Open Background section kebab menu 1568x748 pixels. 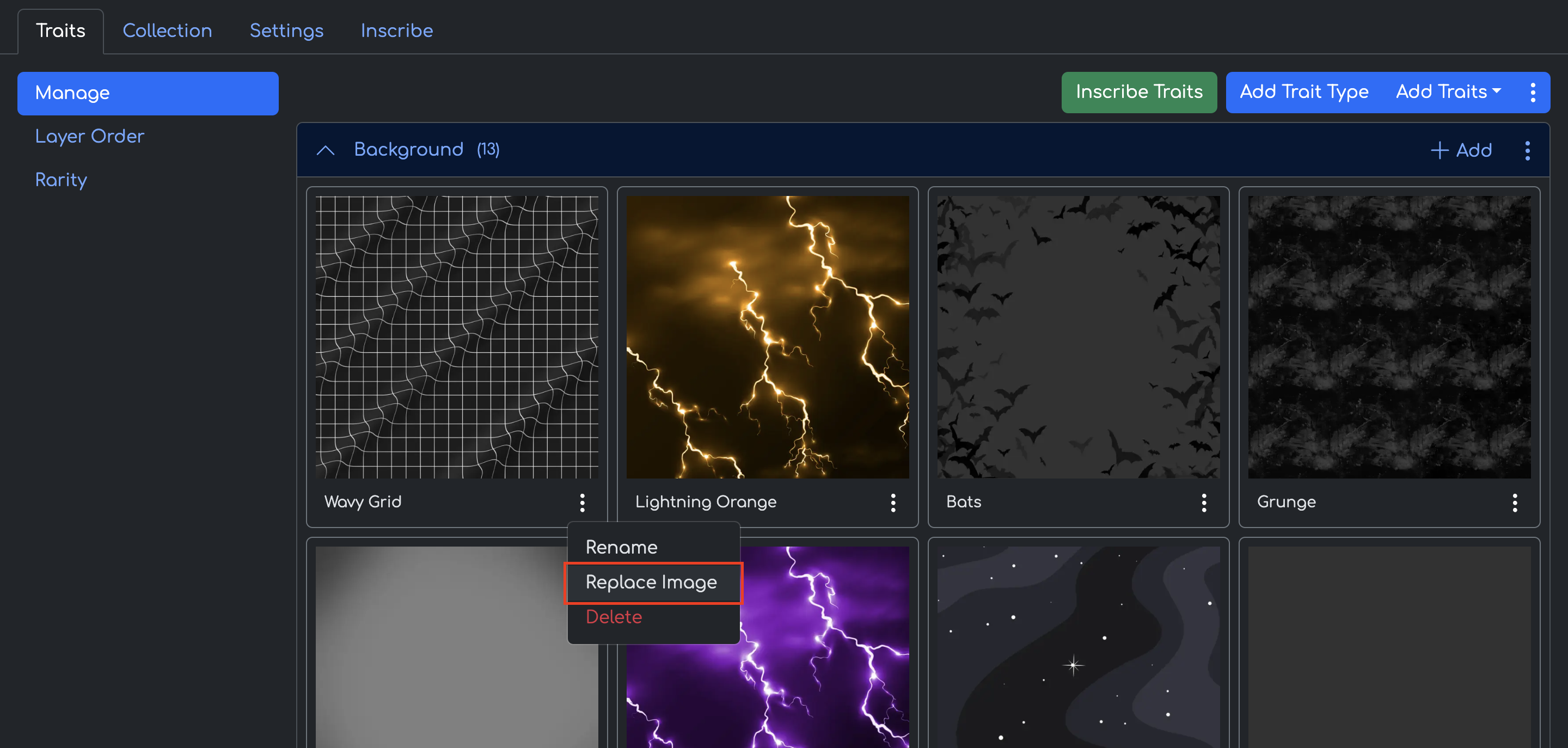pyautogui.click(x=1527, y=150)
